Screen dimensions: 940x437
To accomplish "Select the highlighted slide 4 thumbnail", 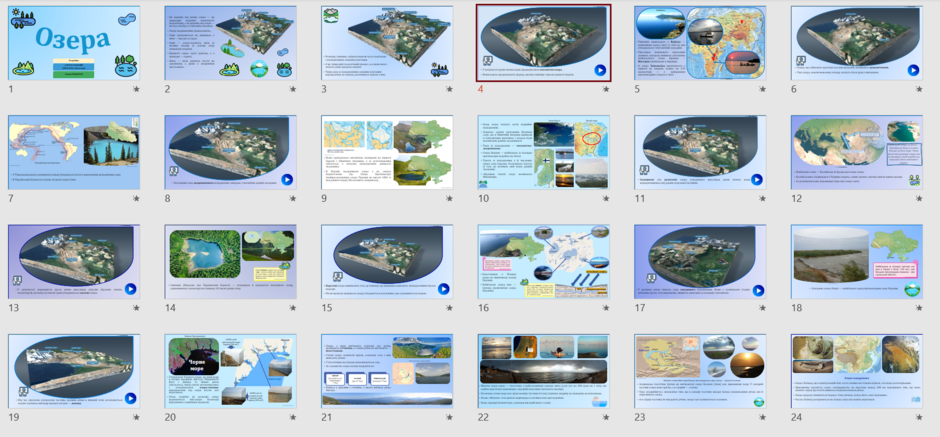I will tap(544, 43).
